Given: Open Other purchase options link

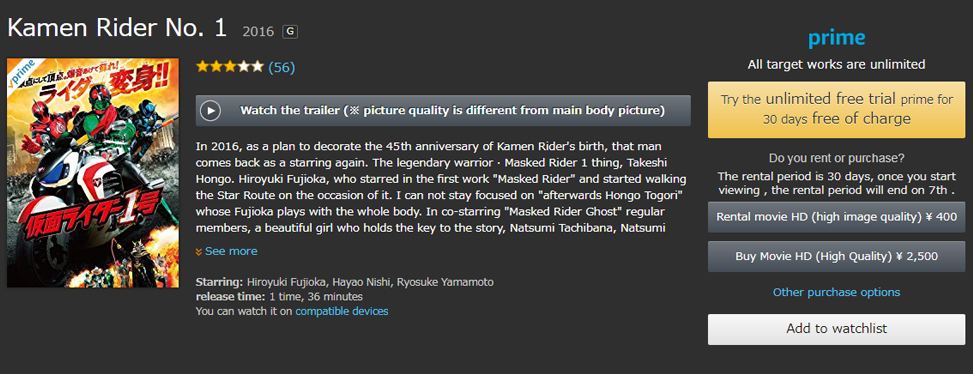Looking at the screenshot, I should pos(836,292).
